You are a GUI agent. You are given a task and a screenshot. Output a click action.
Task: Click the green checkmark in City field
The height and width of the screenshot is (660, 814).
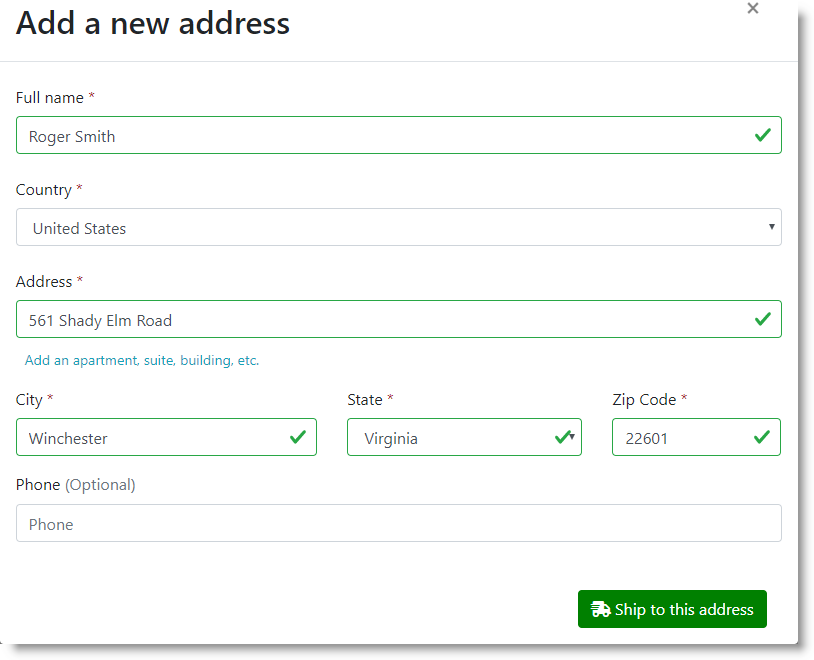[298, 437]
